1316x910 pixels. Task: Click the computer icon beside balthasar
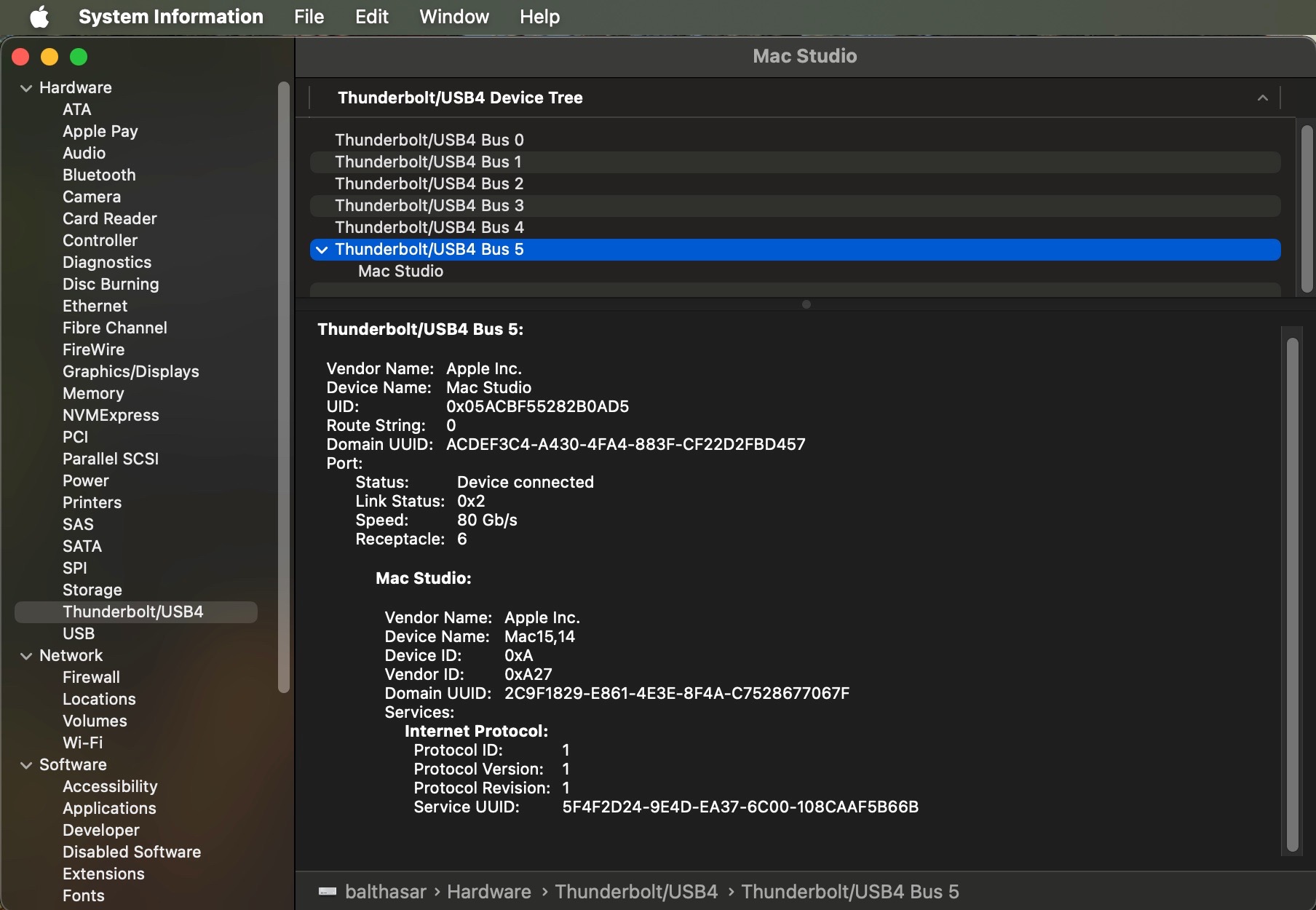click(x=328, y=891)
